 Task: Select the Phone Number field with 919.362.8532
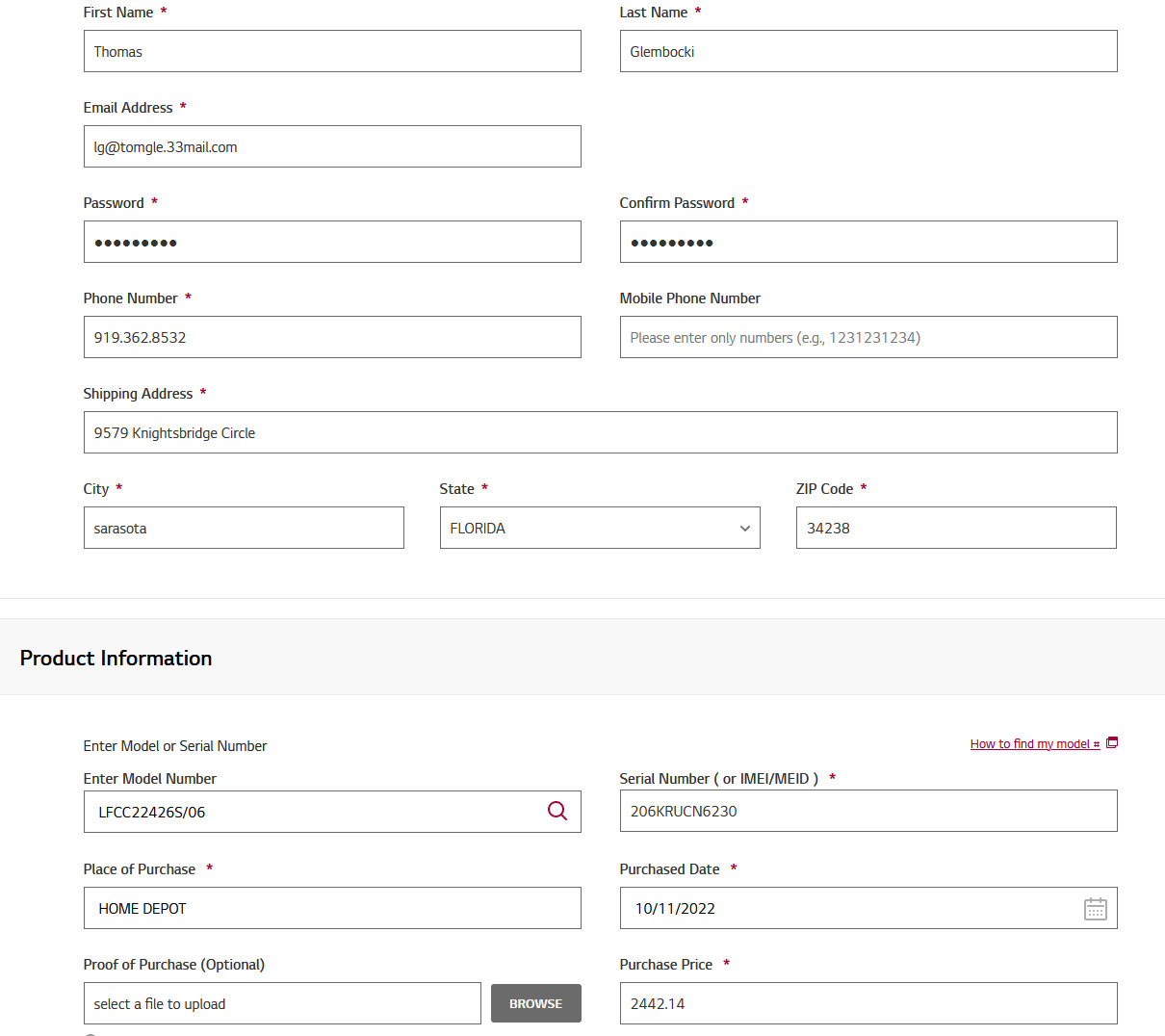click(332, 337)
